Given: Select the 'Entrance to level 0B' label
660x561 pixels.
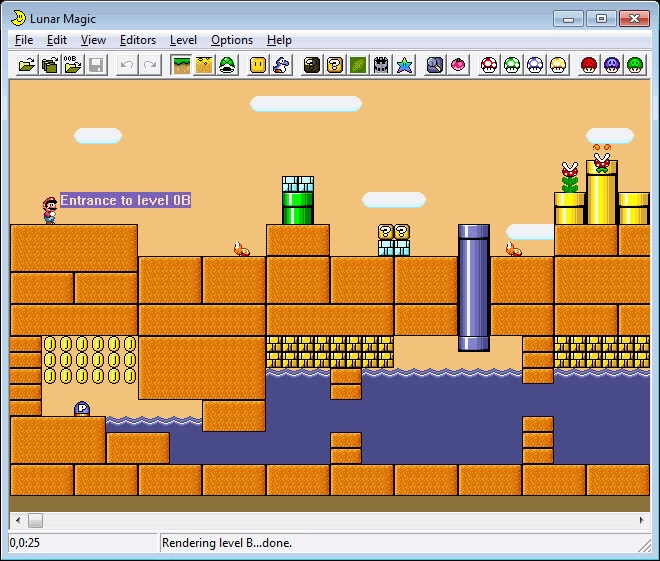Looking at the screenshot, I should [x=125, y=200].
